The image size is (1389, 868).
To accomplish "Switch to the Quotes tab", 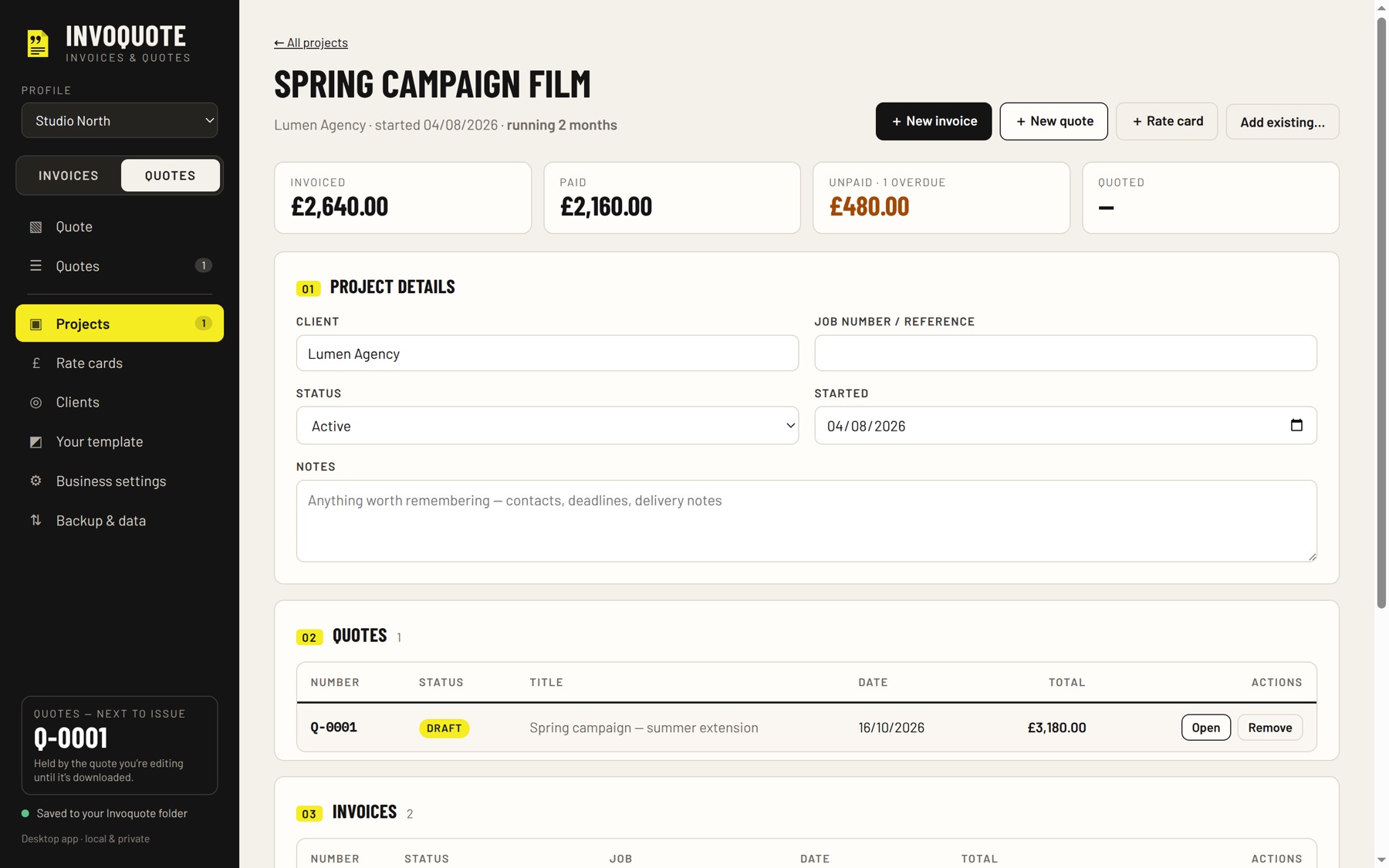I will coord(171,175).
